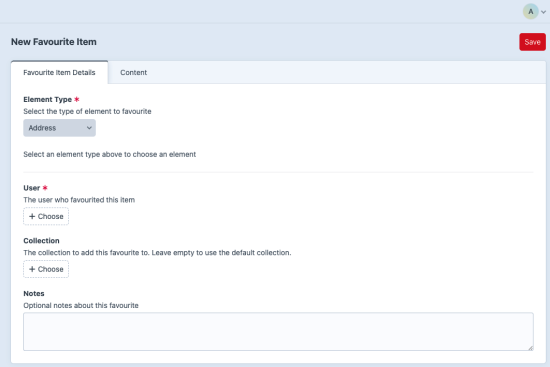This screenshot has height=367, width=550.
Task: Open the Element Type dropdown showing Address
Action: pos(59,128)
